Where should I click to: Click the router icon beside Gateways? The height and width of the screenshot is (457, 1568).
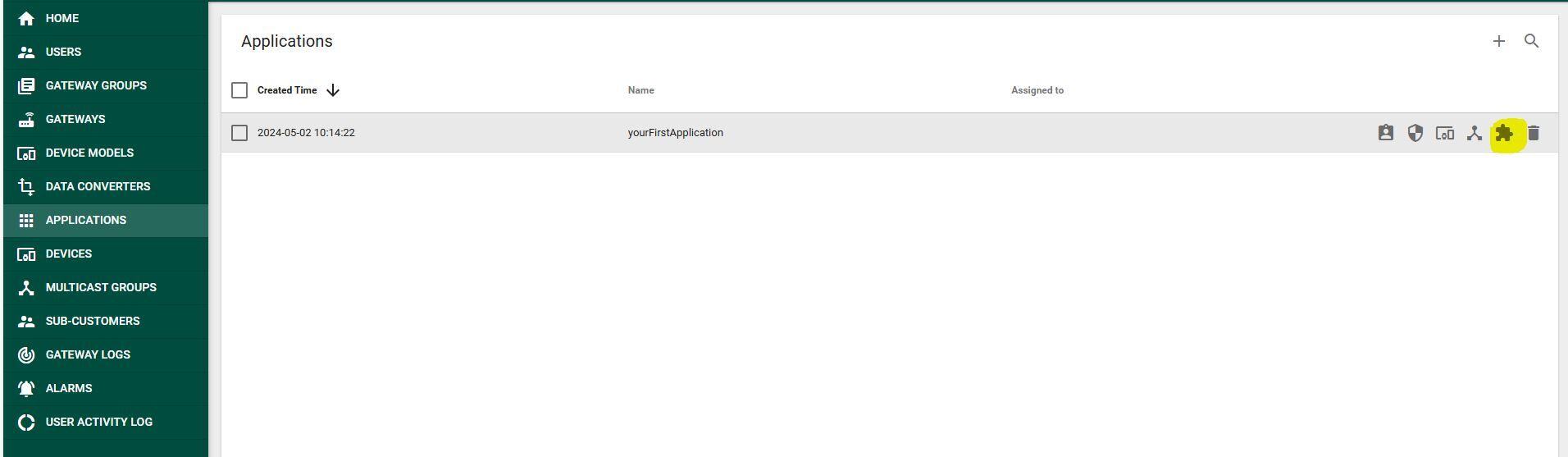pos(26,119)
